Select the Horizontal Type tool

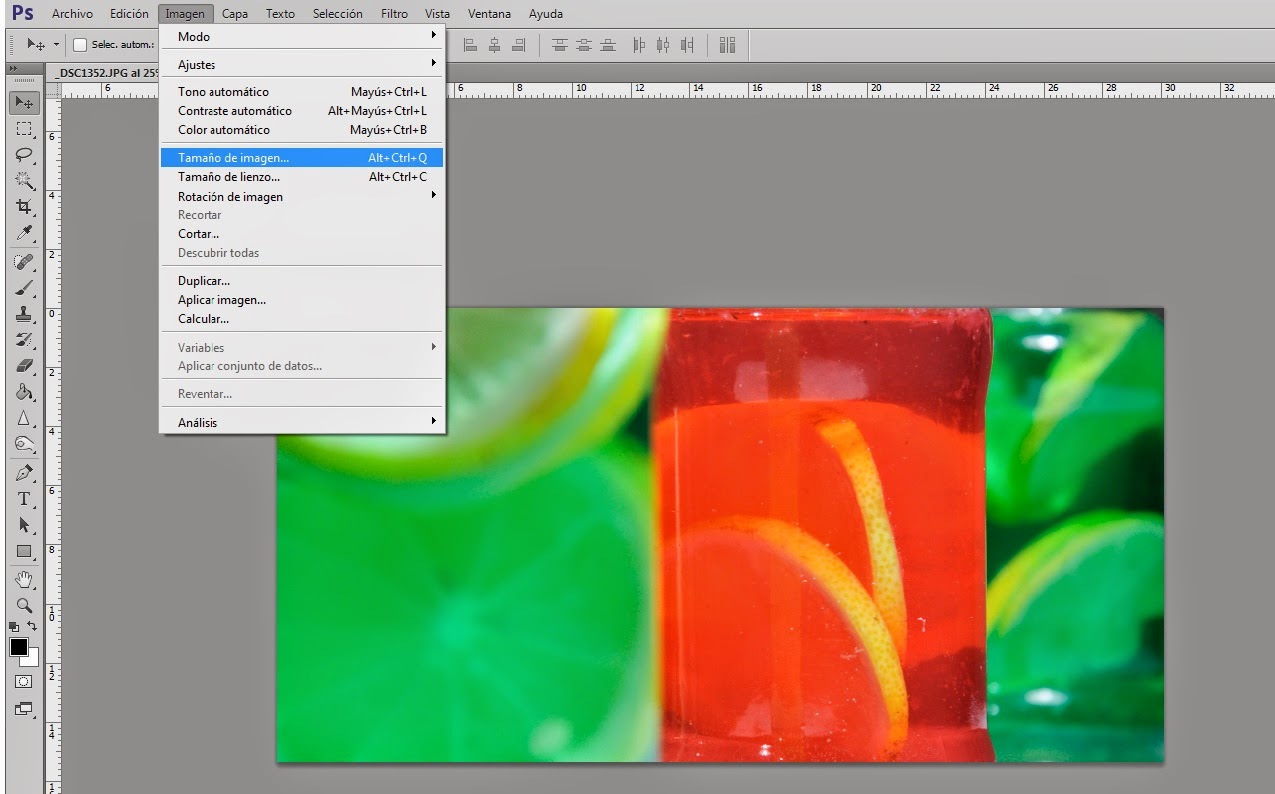pyautogui.click(x=24, y=498)
